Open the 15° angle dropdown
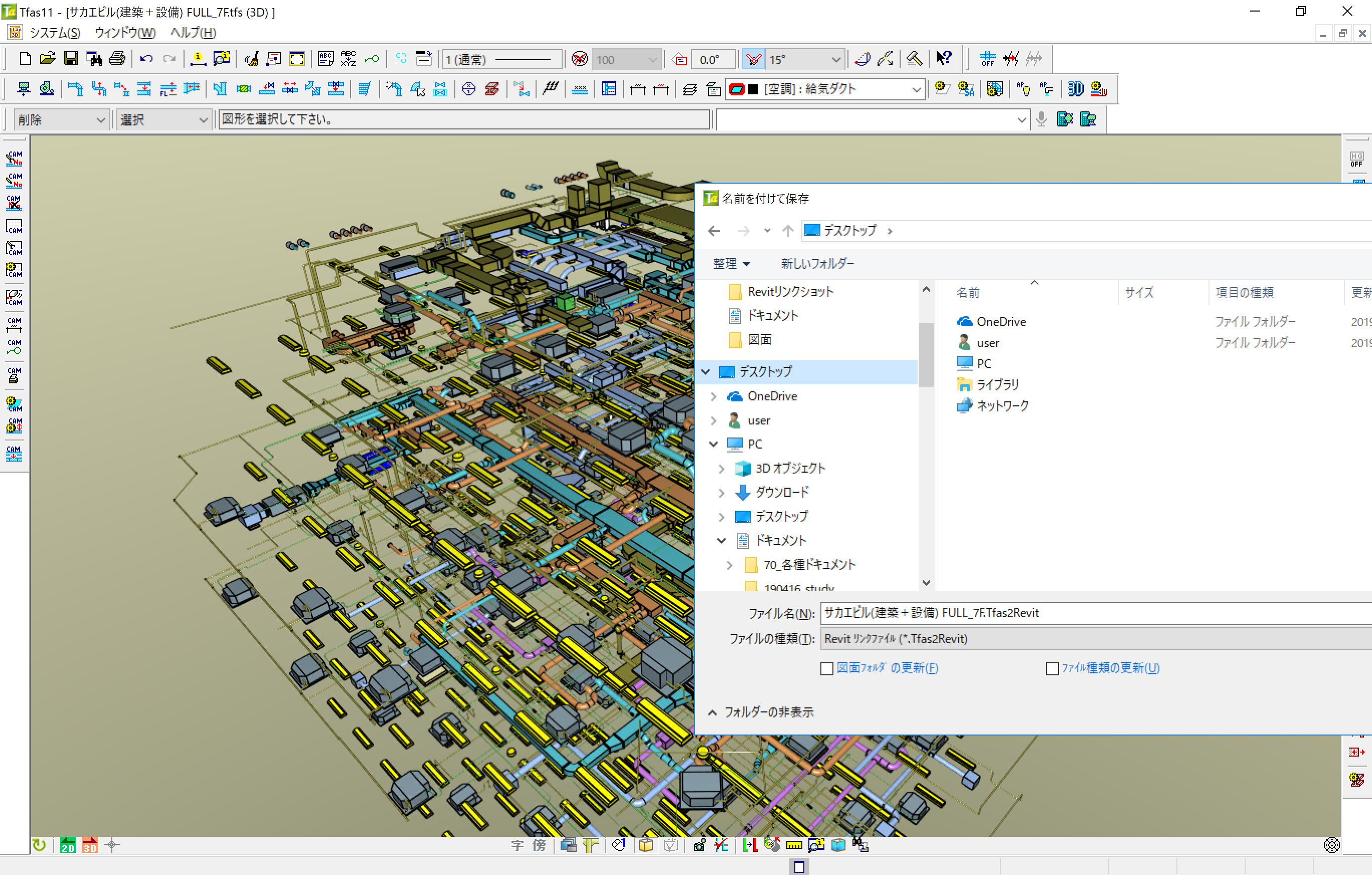 pos(835,60)
